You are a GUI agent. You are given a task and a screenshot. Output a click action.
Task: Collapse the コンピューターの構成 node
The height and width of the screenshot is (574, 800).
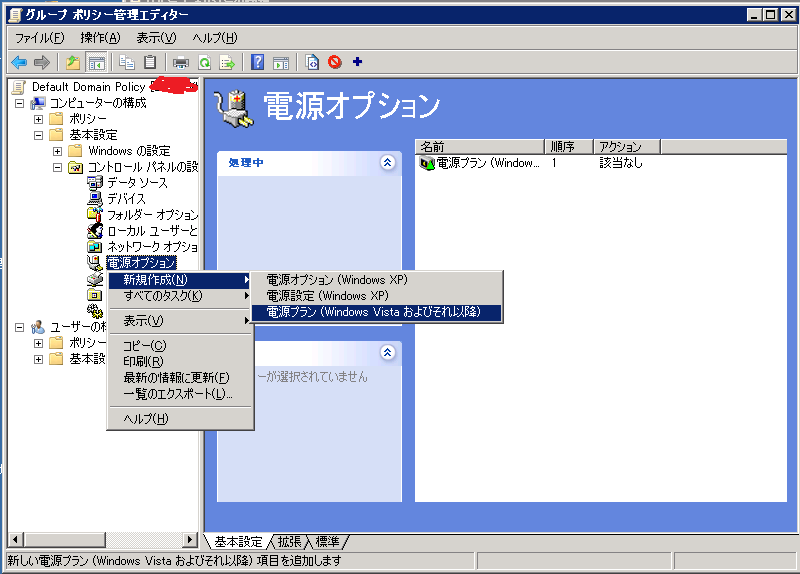pos(19,104)
